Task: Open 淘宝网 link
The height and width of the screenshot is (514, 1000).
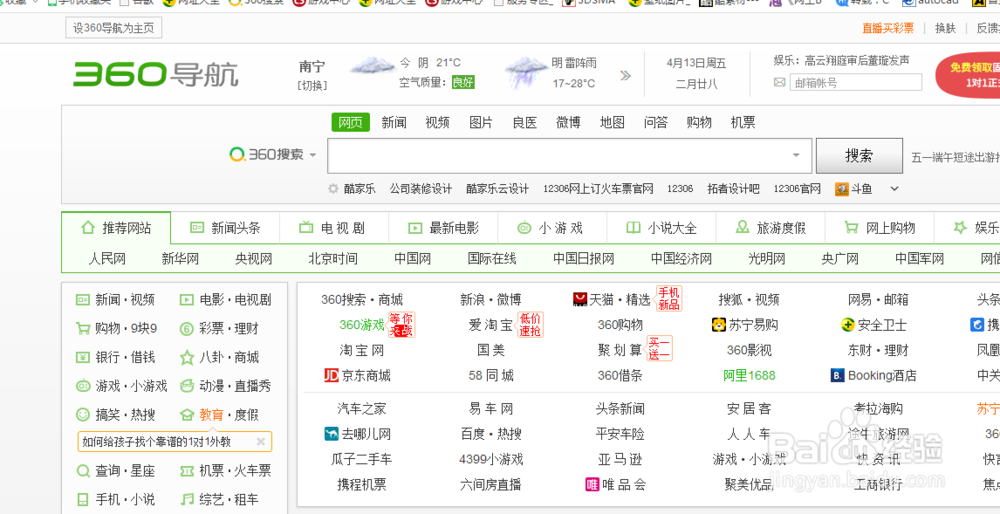Action: point(362,350)
